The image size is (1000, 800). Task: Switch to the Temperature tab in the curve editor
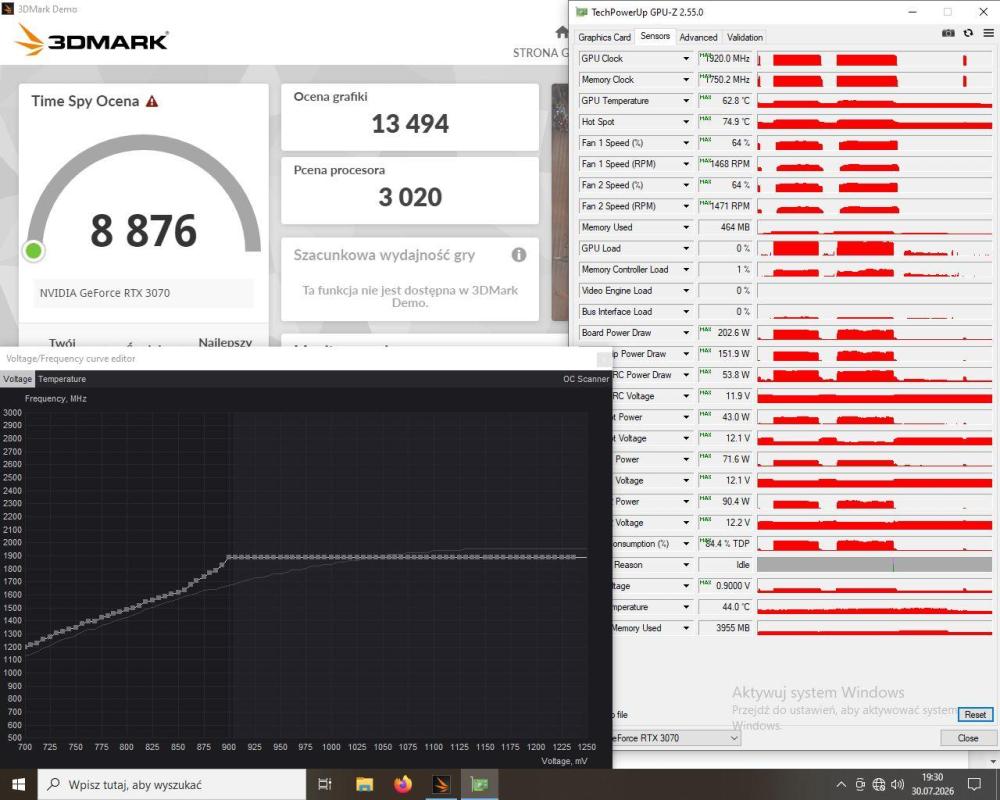point(62,379)
